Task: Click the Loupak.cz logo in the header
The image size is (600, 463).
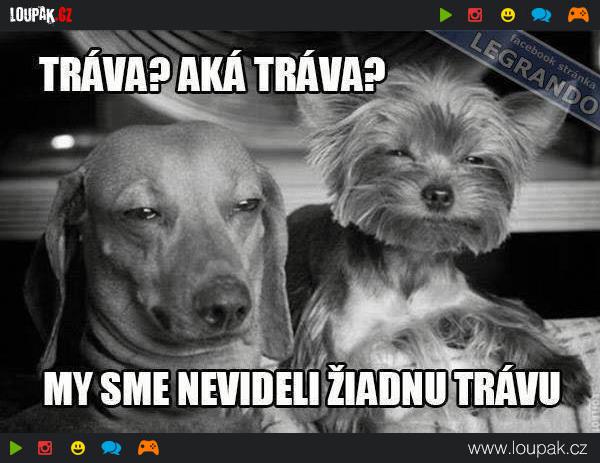Action: pos(41,15)
